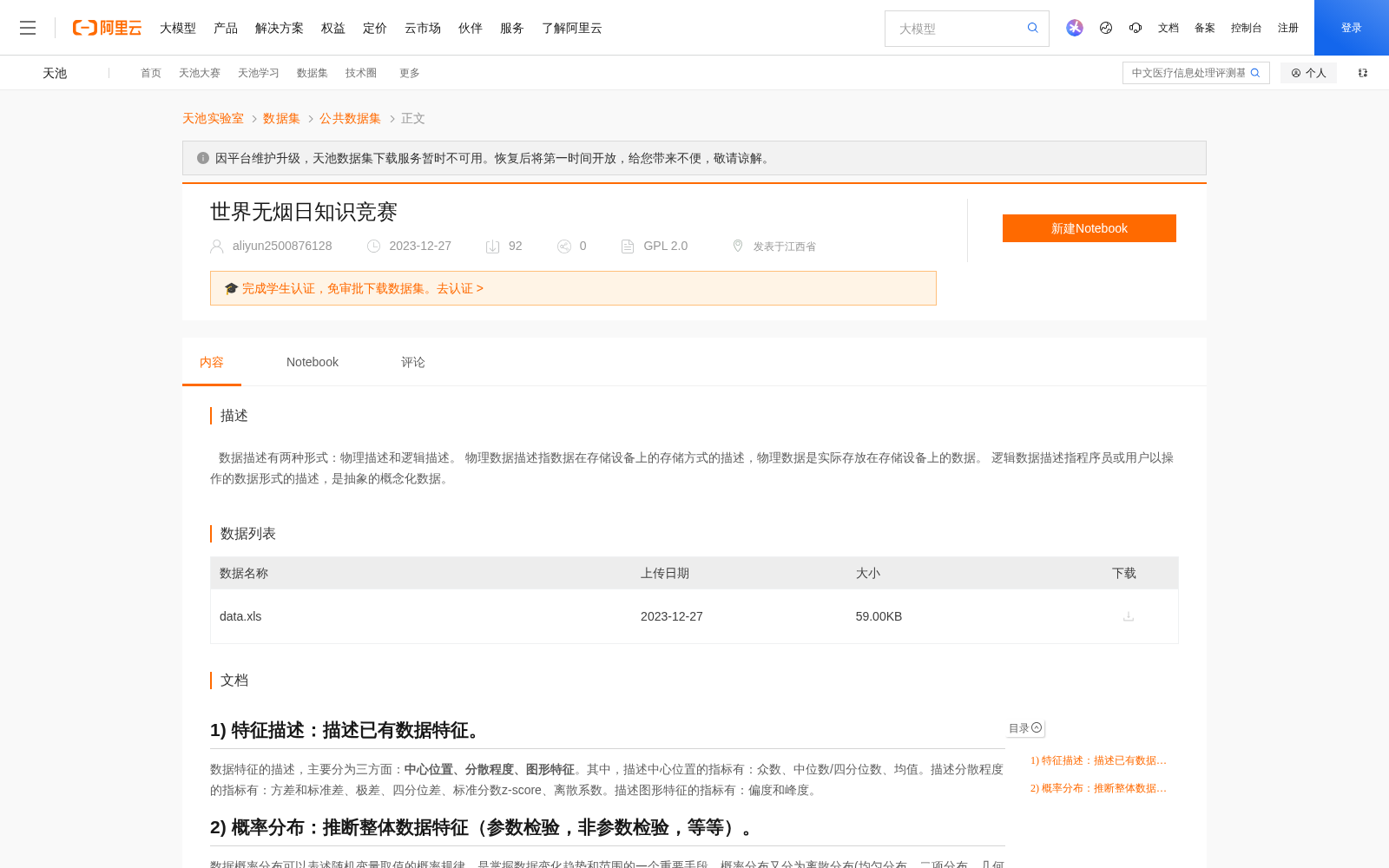Viewport: 1389px width, 868px height.
Task: Open the 天池大赛 nav item
Action: click(200, 73)
